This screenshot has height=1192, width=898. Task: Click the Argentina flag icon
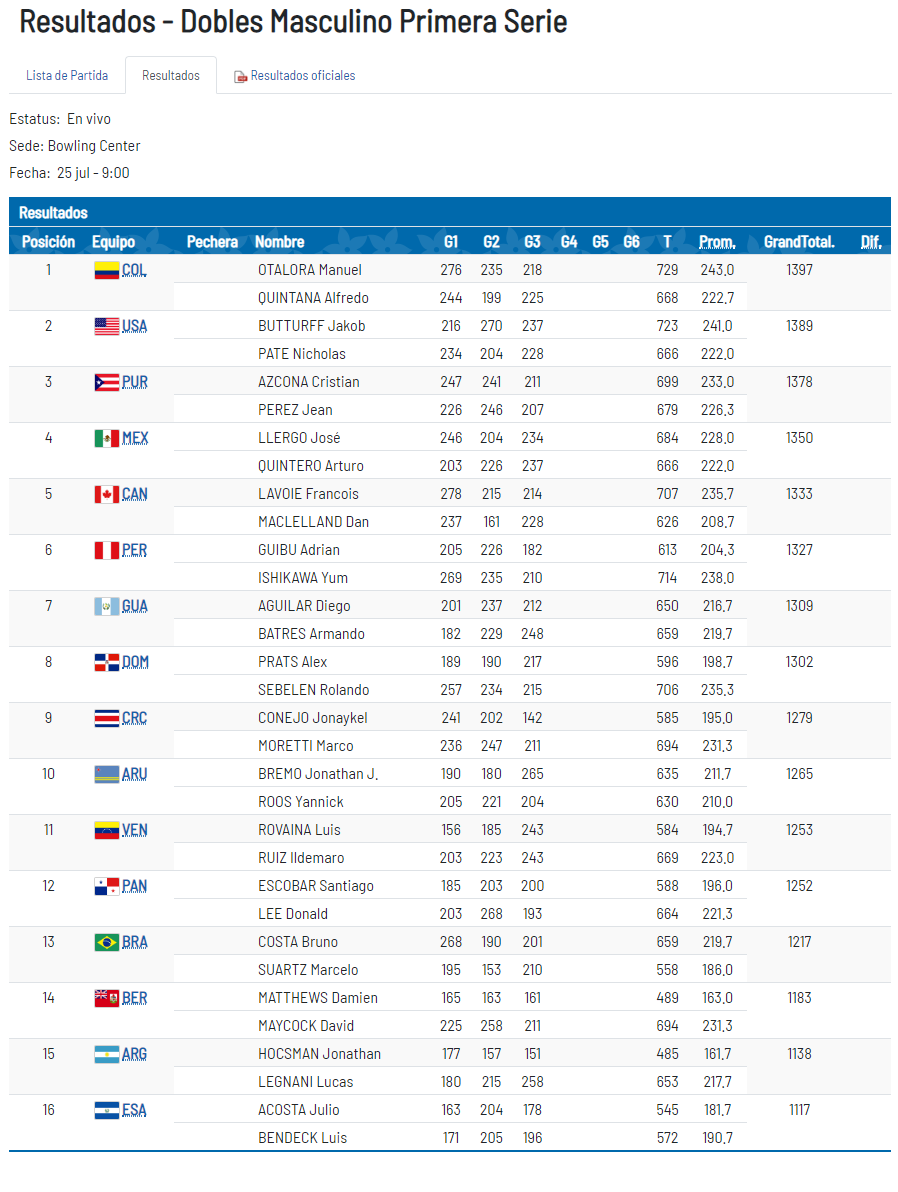(x=106, y=1054)
